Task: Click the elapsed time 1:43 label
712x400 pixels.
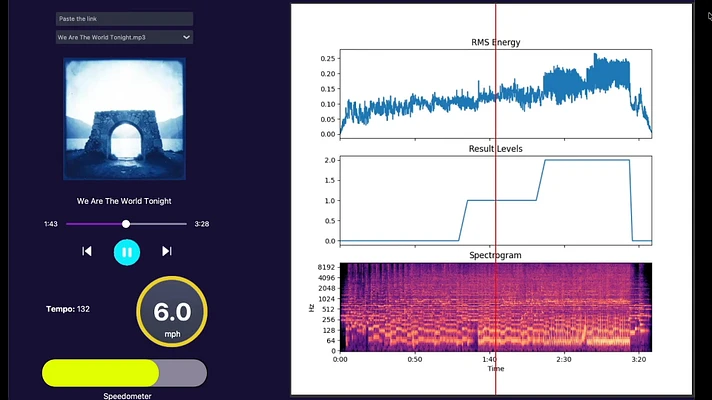Action: click(x=51, y=224)
